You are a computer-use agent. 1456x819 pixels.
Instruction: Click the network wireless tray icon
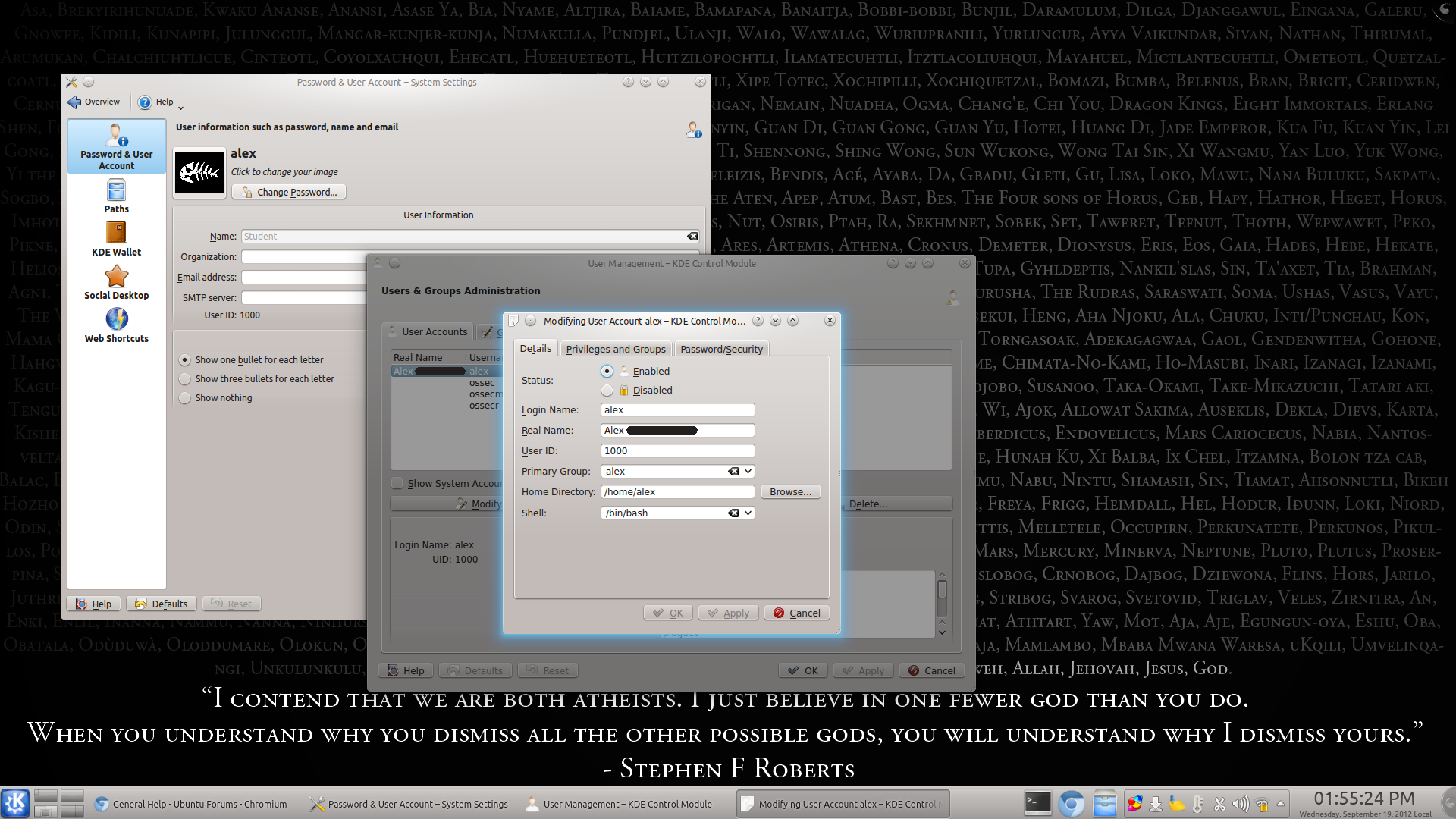[1262, 804]
